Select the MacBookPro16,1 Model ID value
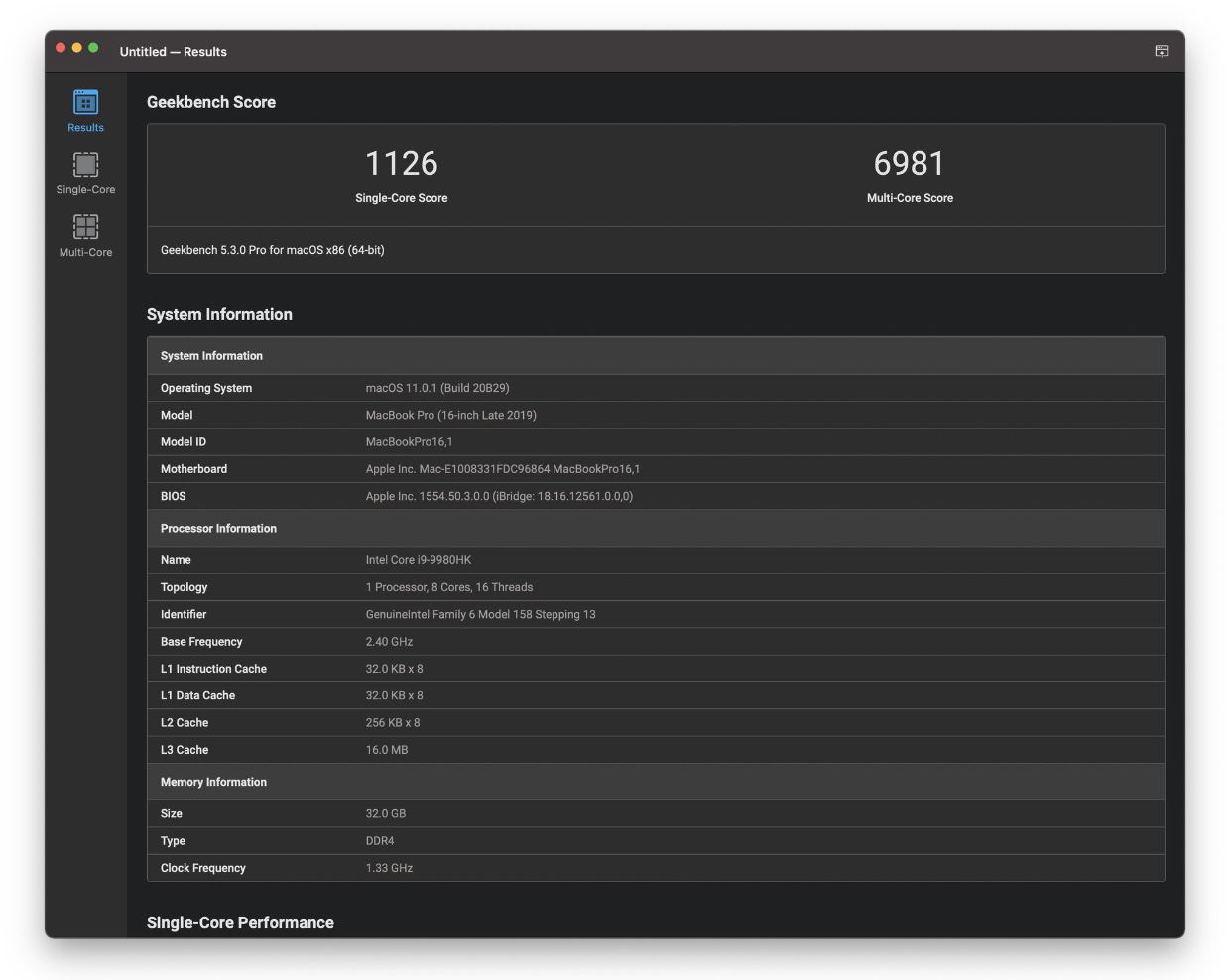This screenshot has width=1231, height=980. pos(409,442)
